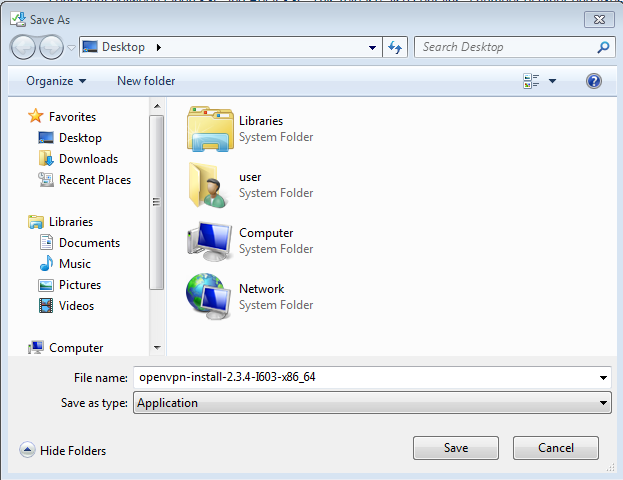The width and height of the screenshot is (623, 480).
Task: Open the File name dropdown arrow
Action: [603, 377]
